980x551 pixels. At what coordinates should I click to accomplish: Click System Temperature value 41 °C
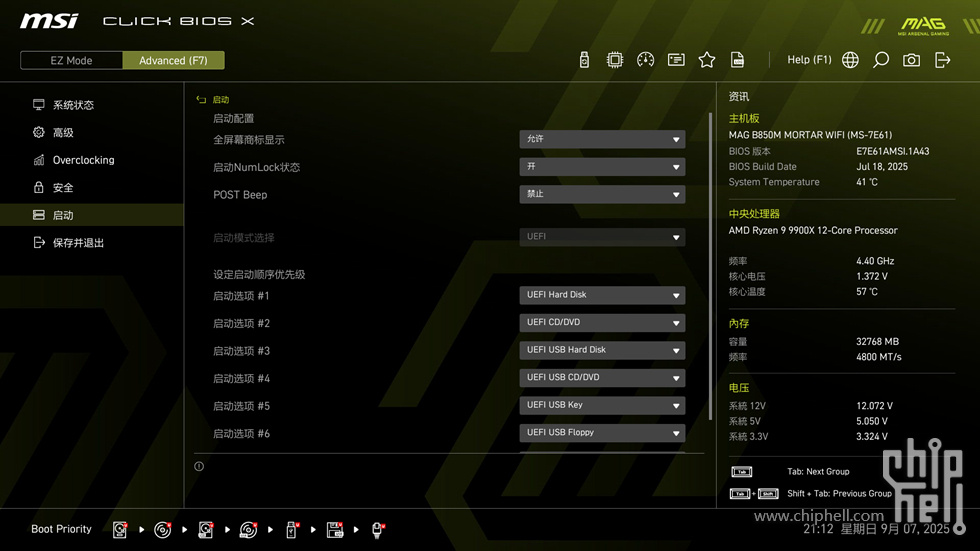tap(867, 182)
